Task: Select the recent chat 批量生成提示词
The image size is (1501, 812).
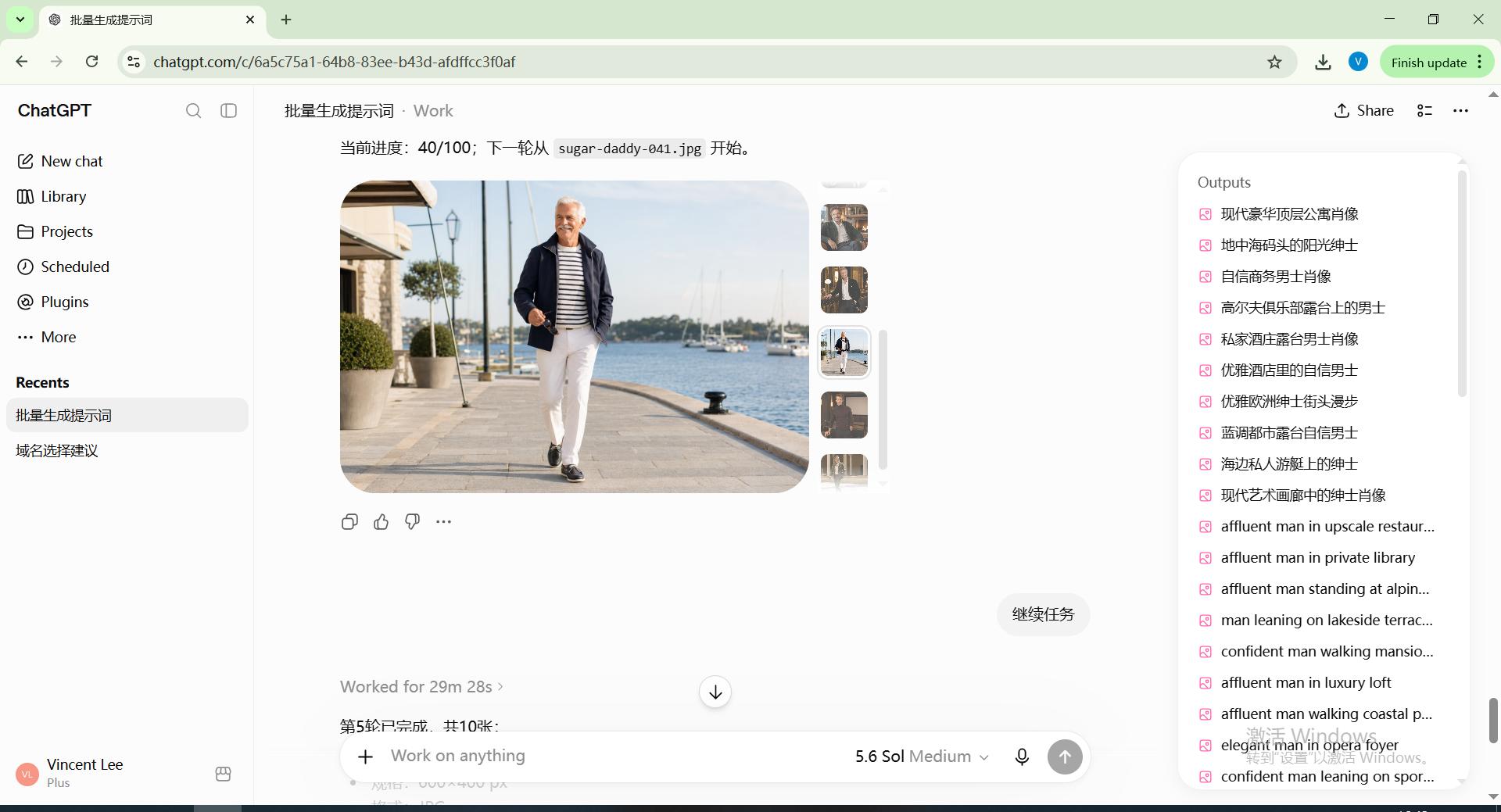Action: (x=127, y=415)
